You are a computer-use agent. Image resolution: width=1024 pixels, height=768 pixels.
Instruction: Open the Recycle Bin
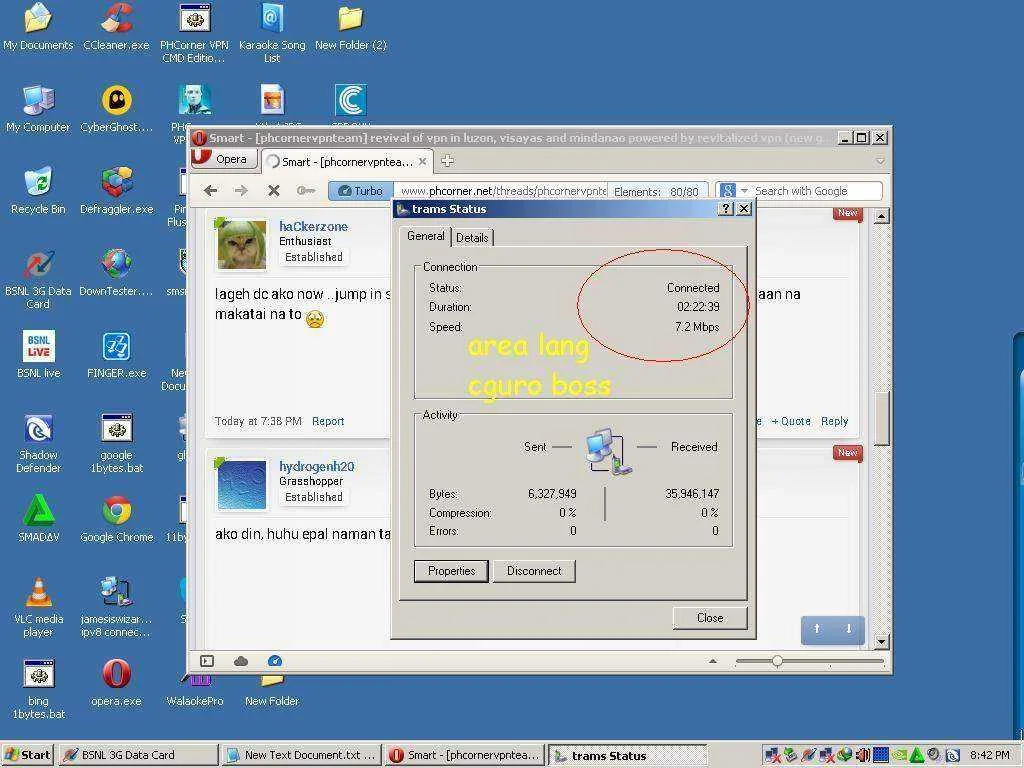point(38,191)
